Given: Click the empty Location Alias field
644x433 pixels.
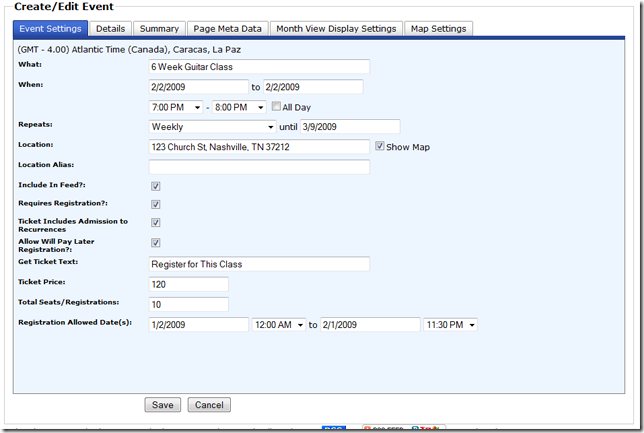Looking at the screenshot, I should (258, 166).
